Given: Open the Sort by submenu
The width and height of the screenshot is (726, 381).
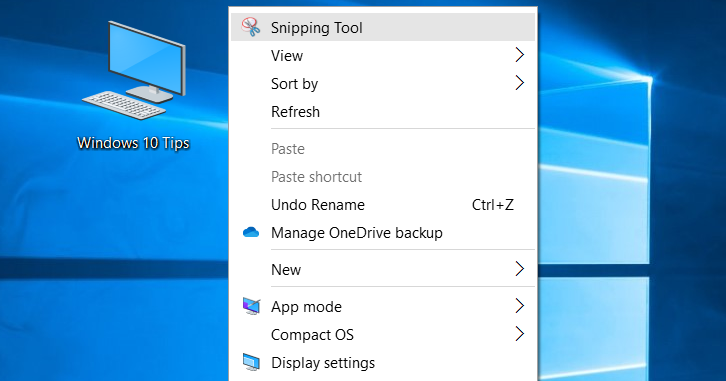Looking at the screenshot, I should coord(383,83).
